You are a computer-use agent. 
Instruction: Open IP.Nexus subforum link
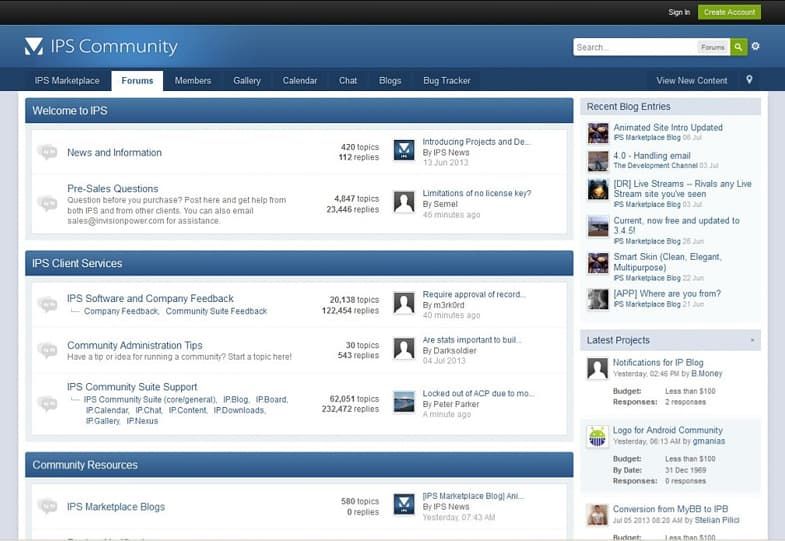(142, 421)
